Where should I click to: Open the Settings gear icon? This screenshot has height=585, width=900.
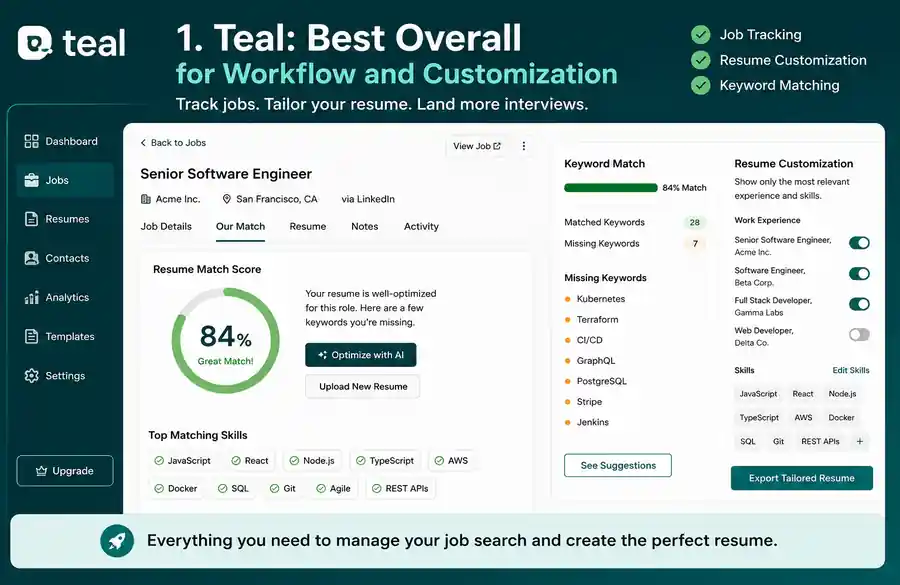(32, 375)
